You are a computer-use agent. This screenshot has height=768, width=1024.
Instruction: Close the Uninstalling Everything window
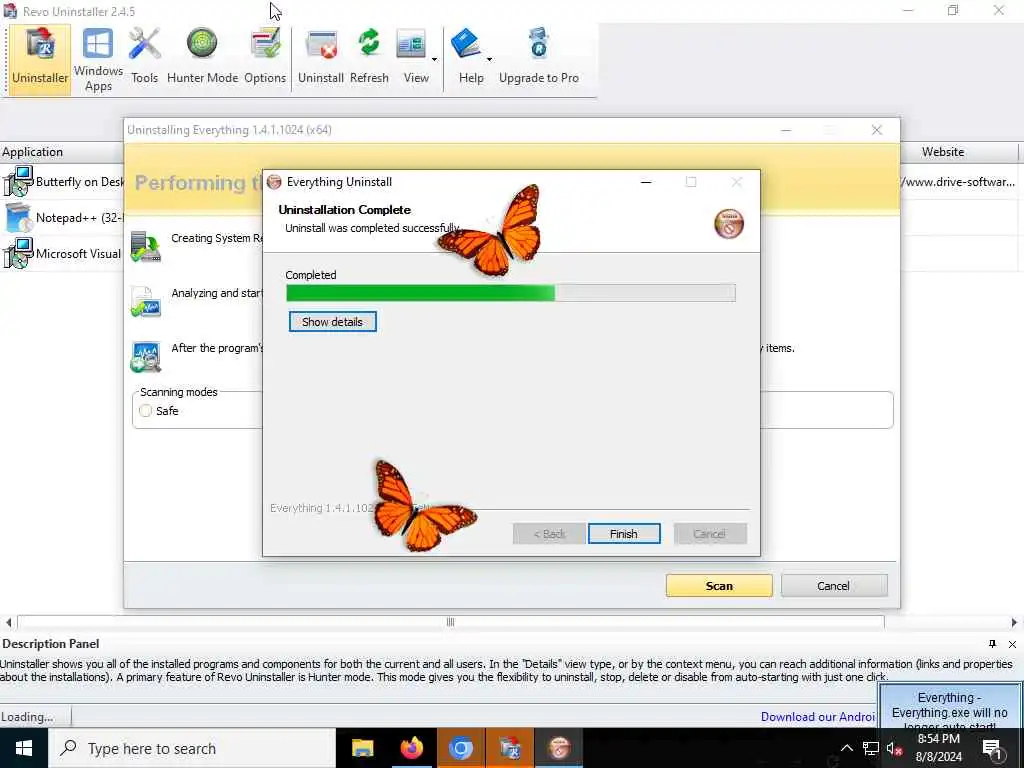click(877, 130)
